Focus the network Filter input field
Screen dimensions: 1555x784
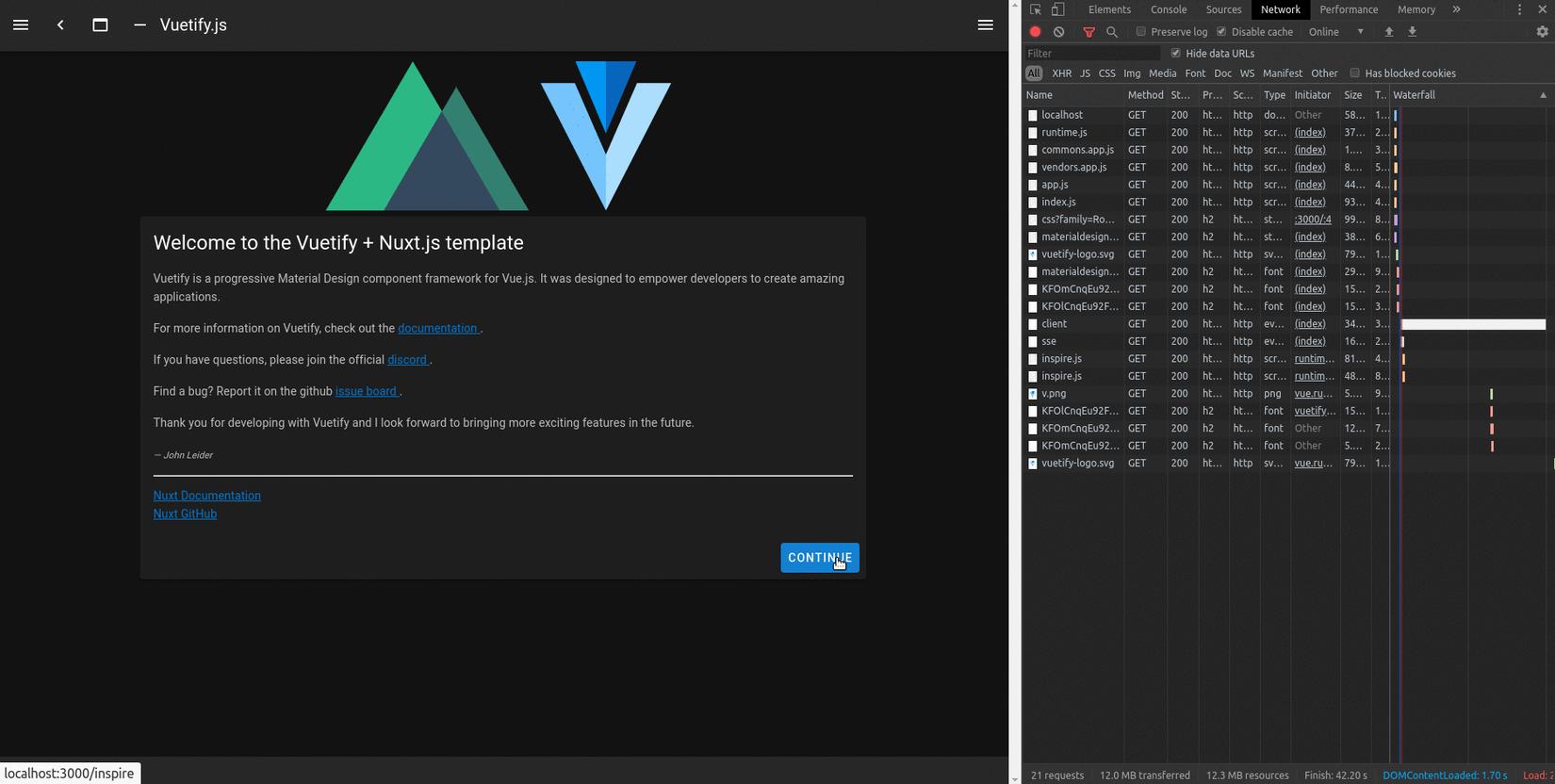(x=1093, y=54)
